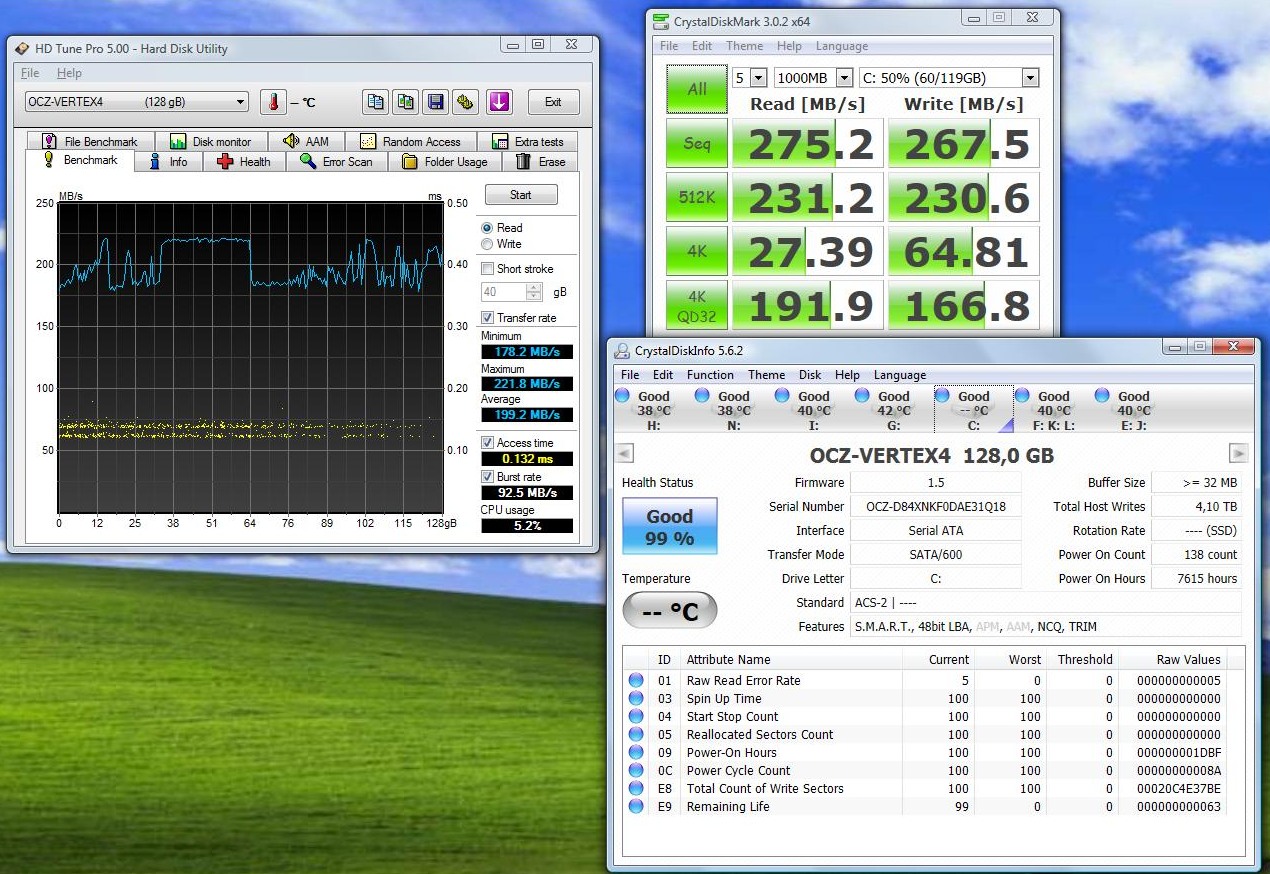Open the Disk monitor tab
The height and width of the screenshot is (874, 1270).
211,141
